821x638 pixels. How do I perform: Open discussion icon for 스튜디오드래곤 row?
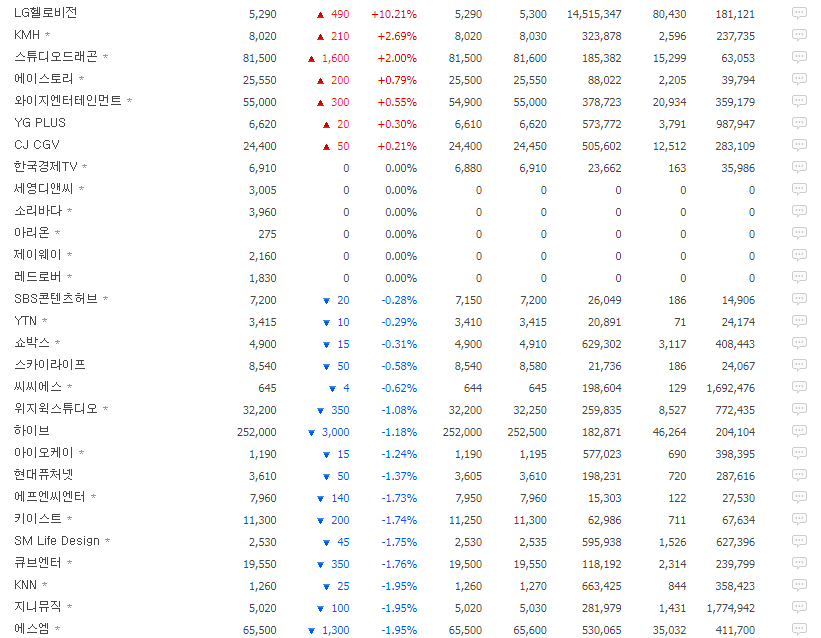[x=799, y=57]
